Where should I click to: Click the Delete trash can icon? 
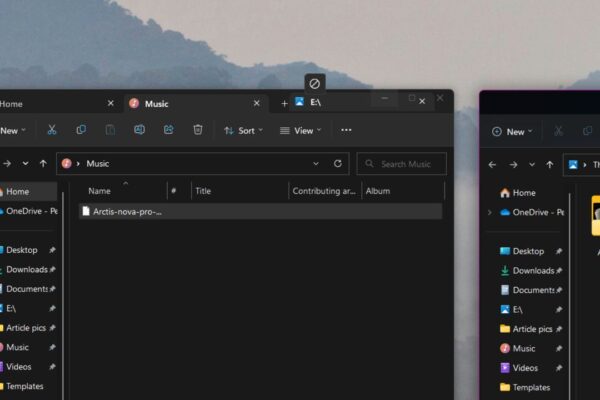point(198,130)
